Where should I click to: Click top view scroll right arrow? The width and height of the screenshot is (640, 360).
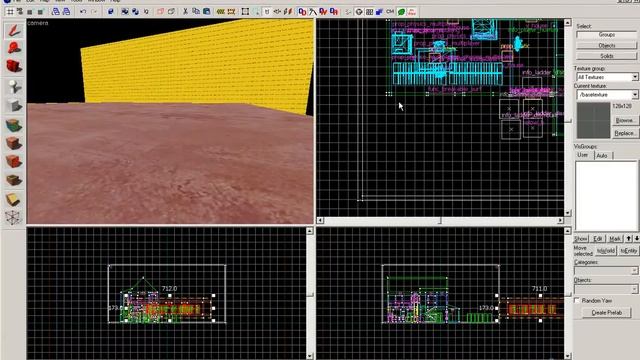pyautogui.click(x=560, y=220)
